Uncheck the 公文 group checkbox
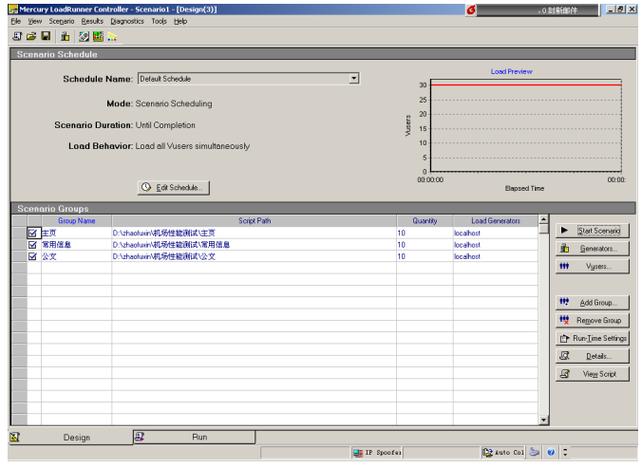 [x=33, y=256]
